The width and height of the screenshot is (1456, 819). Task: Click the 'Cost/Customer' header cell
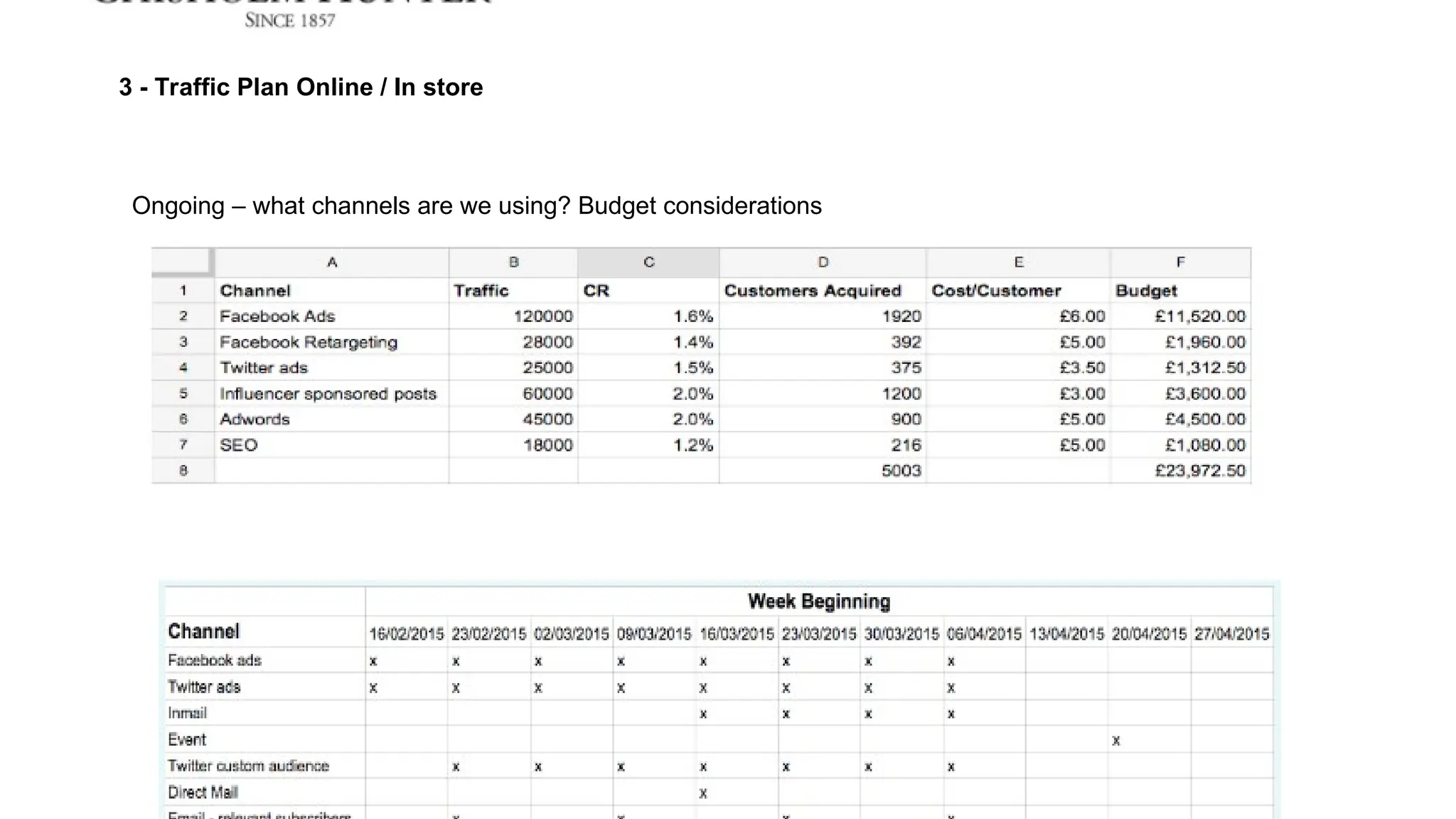click(1018, 291)
